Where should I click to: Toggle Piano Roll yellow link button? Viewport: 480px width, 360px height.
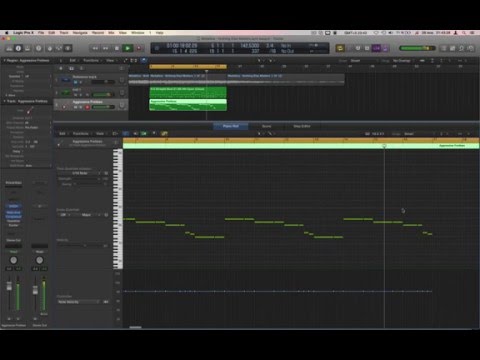(164, 134)
